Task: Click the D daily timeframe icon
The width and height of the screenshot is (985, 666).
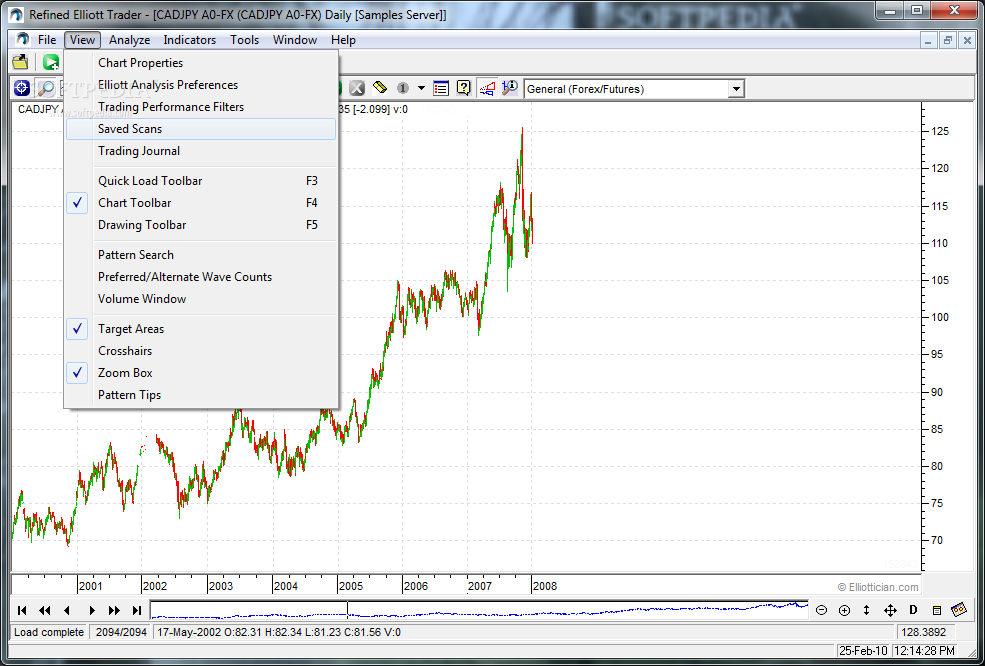Action: click(x=913, y=610)
